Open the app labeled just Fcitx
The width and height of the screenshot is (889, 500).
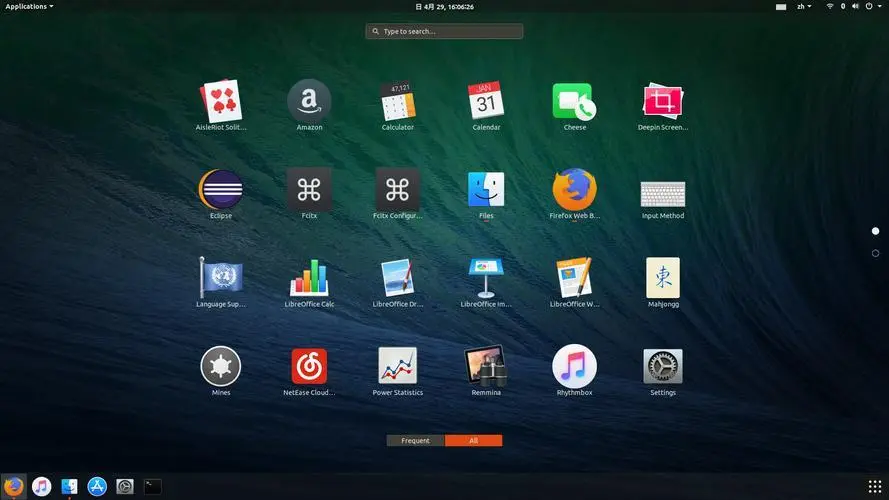pos(309,189)
